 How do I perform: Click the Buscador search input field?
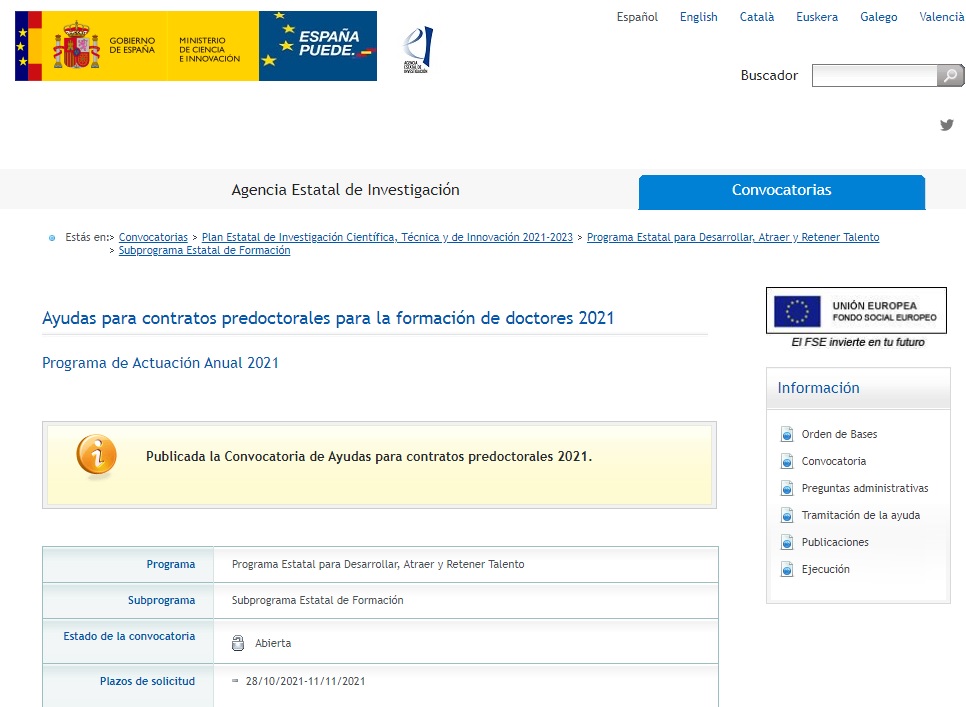(874, 76)
